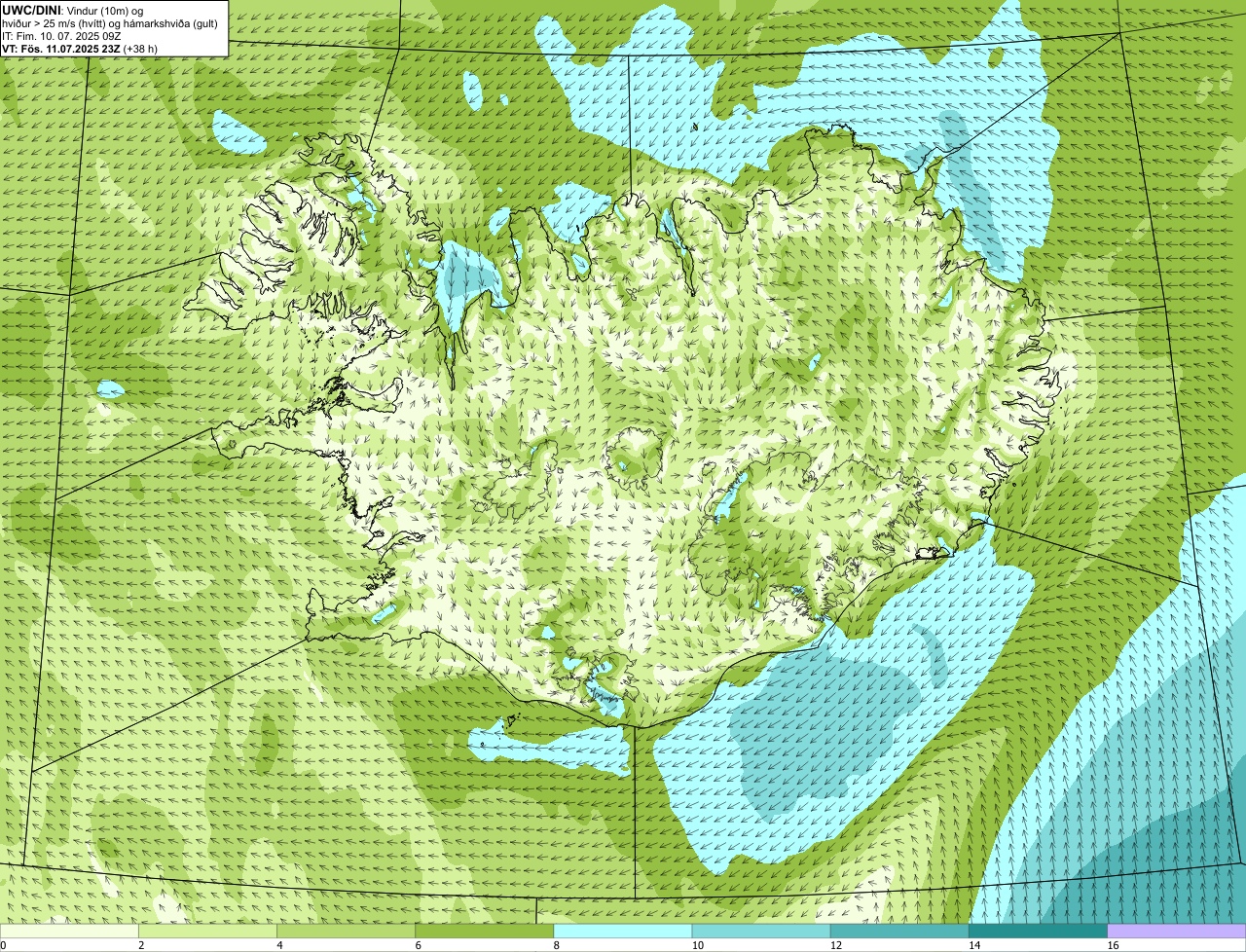Click the legend label "6"
Viewport: 1246px width, 952px height.
point(419,945)
